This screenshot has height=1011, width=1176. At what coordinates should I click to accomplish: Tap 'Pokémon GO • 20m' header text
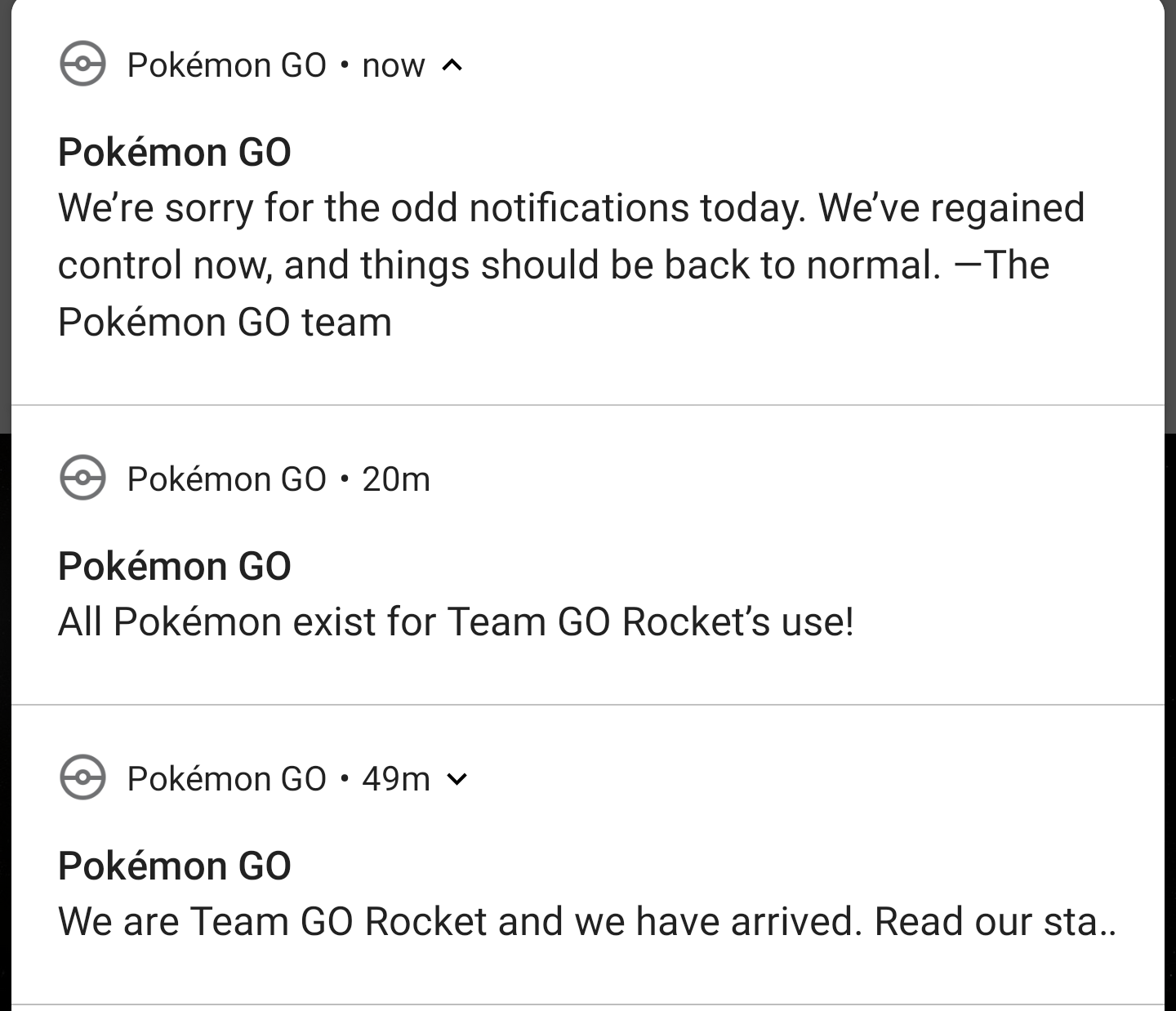[x=227, y=479]
